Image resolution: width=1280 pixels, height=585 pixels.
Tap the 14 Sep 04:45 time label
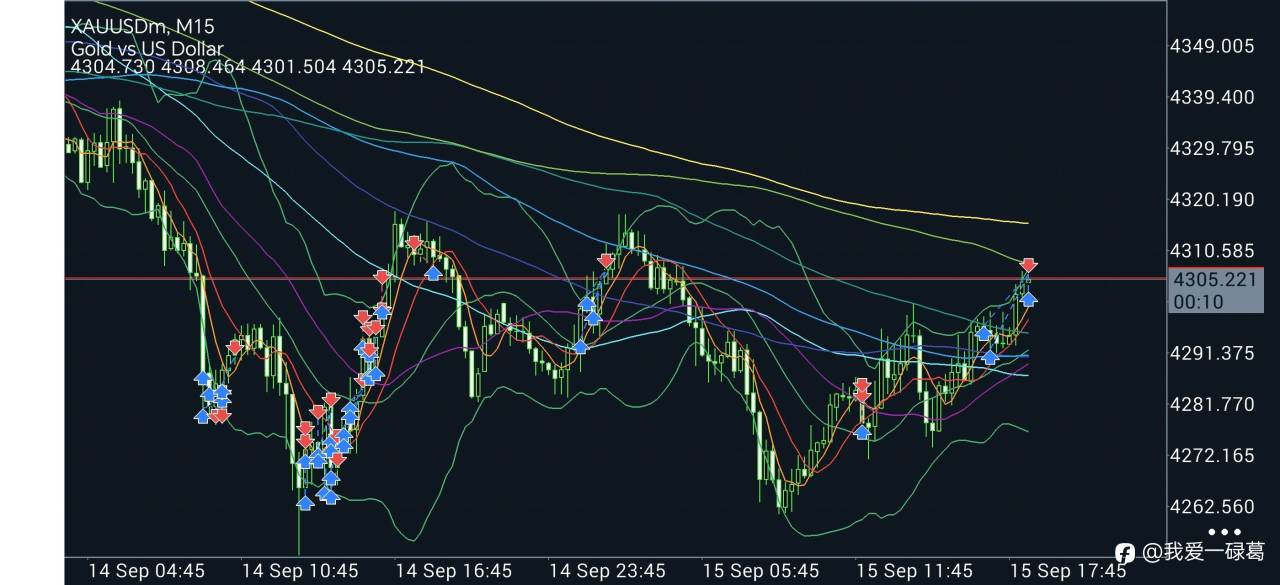click(x=146, y=571)
